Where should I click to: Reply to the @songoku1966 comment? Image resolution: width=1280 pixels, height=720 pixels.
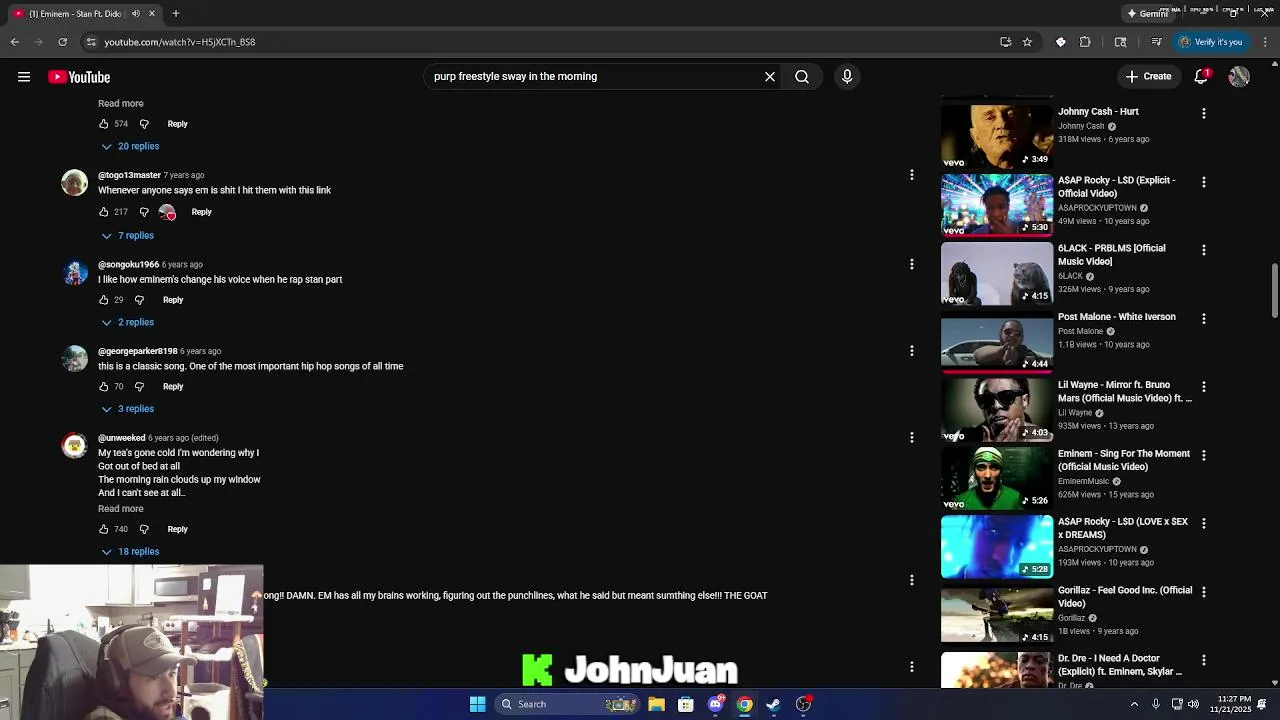[x=173, y=300]
